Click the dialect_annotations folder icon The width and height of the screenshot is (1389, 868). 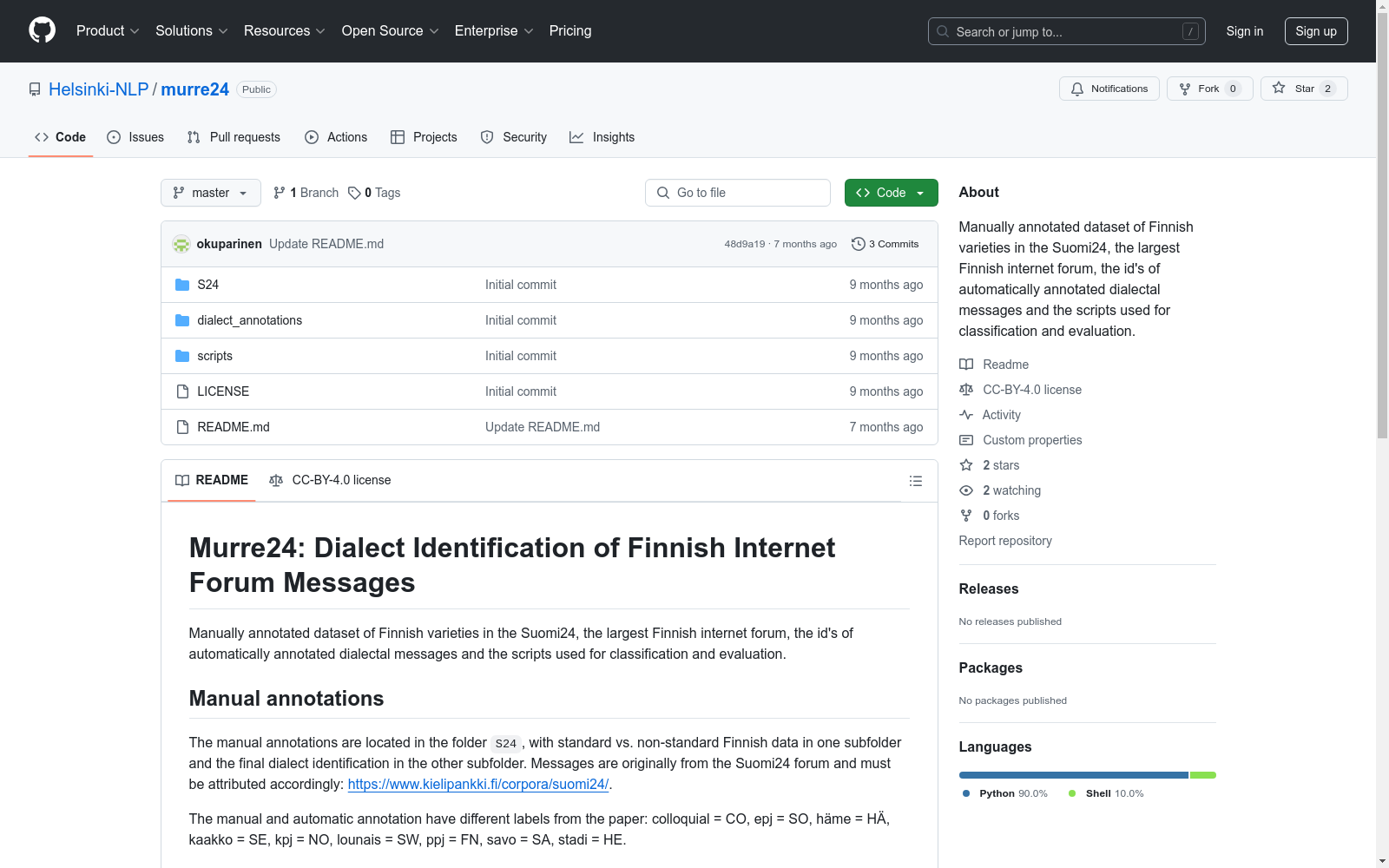tap(182, 320)
